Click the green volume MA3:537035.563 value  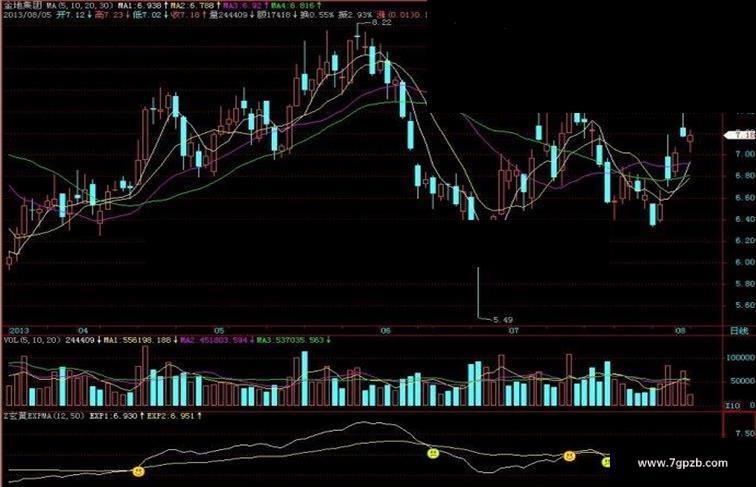[x=290, y=340]
